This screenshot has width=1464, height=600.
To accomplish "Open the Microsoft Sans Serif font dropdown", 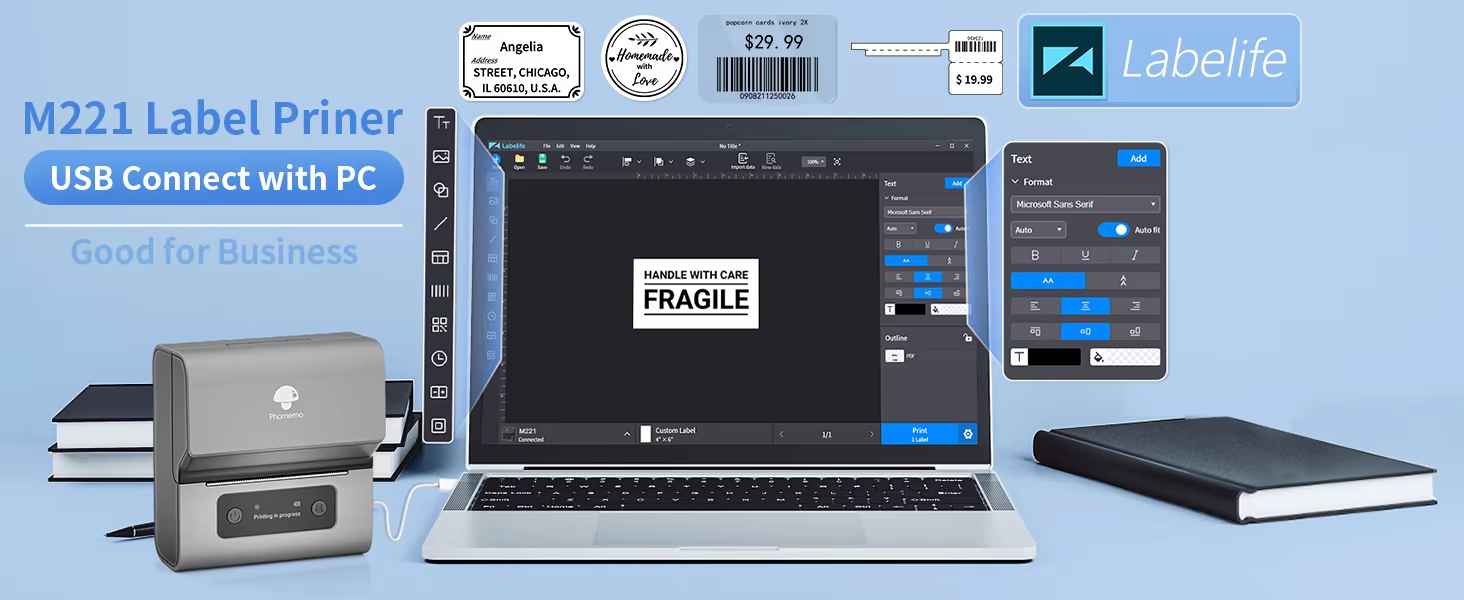I will coord(1085,204).
